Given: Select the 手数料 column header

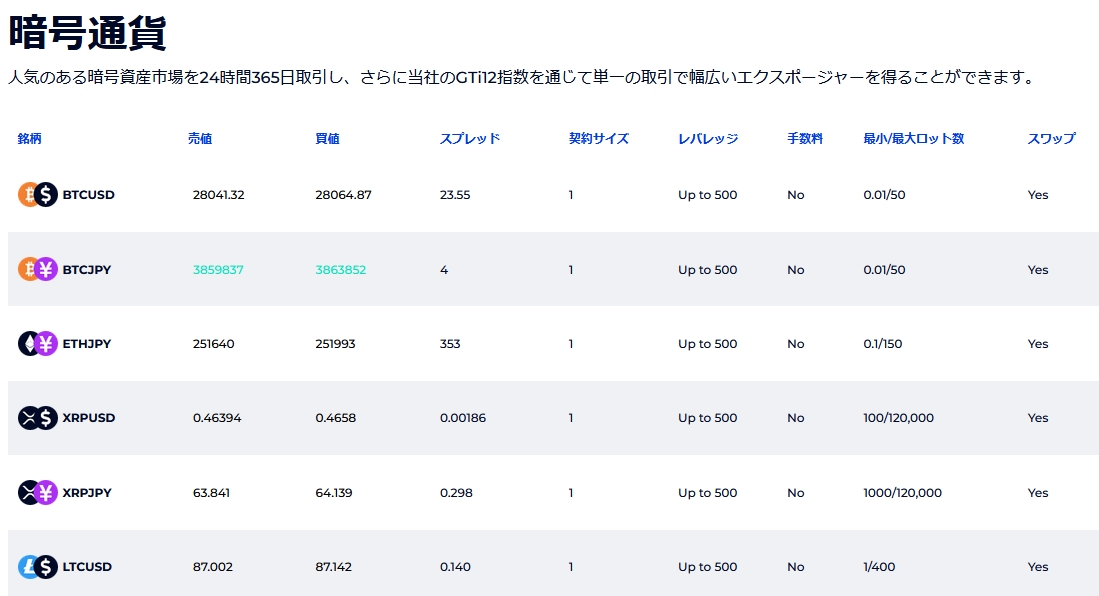Looking at the screenshot, I should (x=805, y=139).
